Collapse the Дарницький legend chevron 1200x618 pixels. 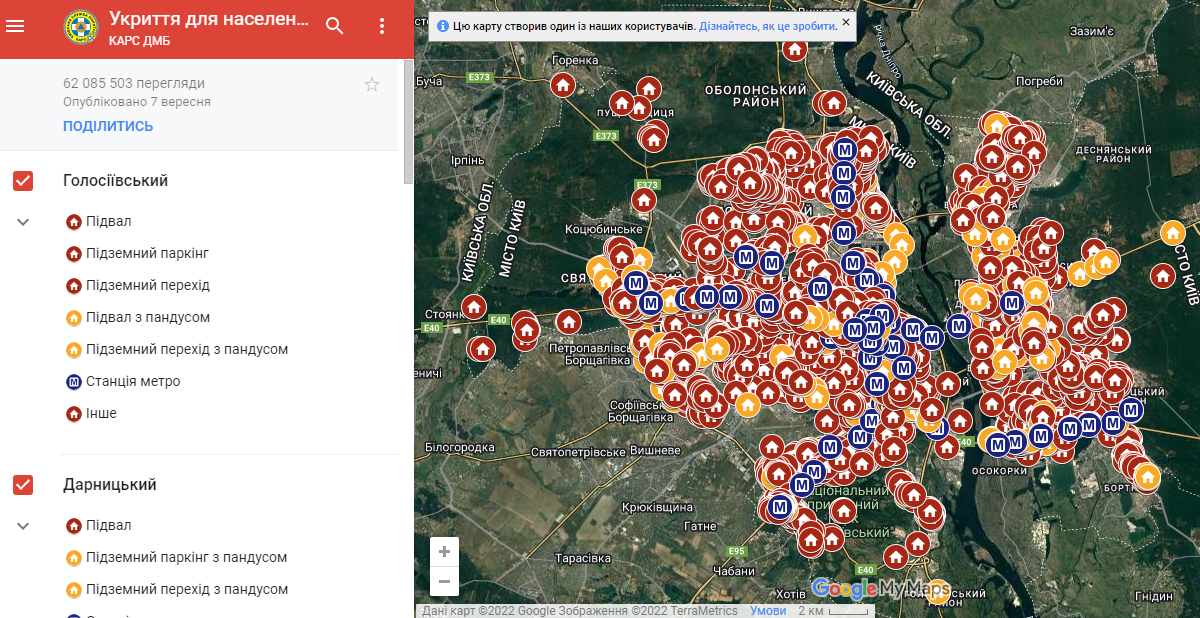(x=23, y=526)
